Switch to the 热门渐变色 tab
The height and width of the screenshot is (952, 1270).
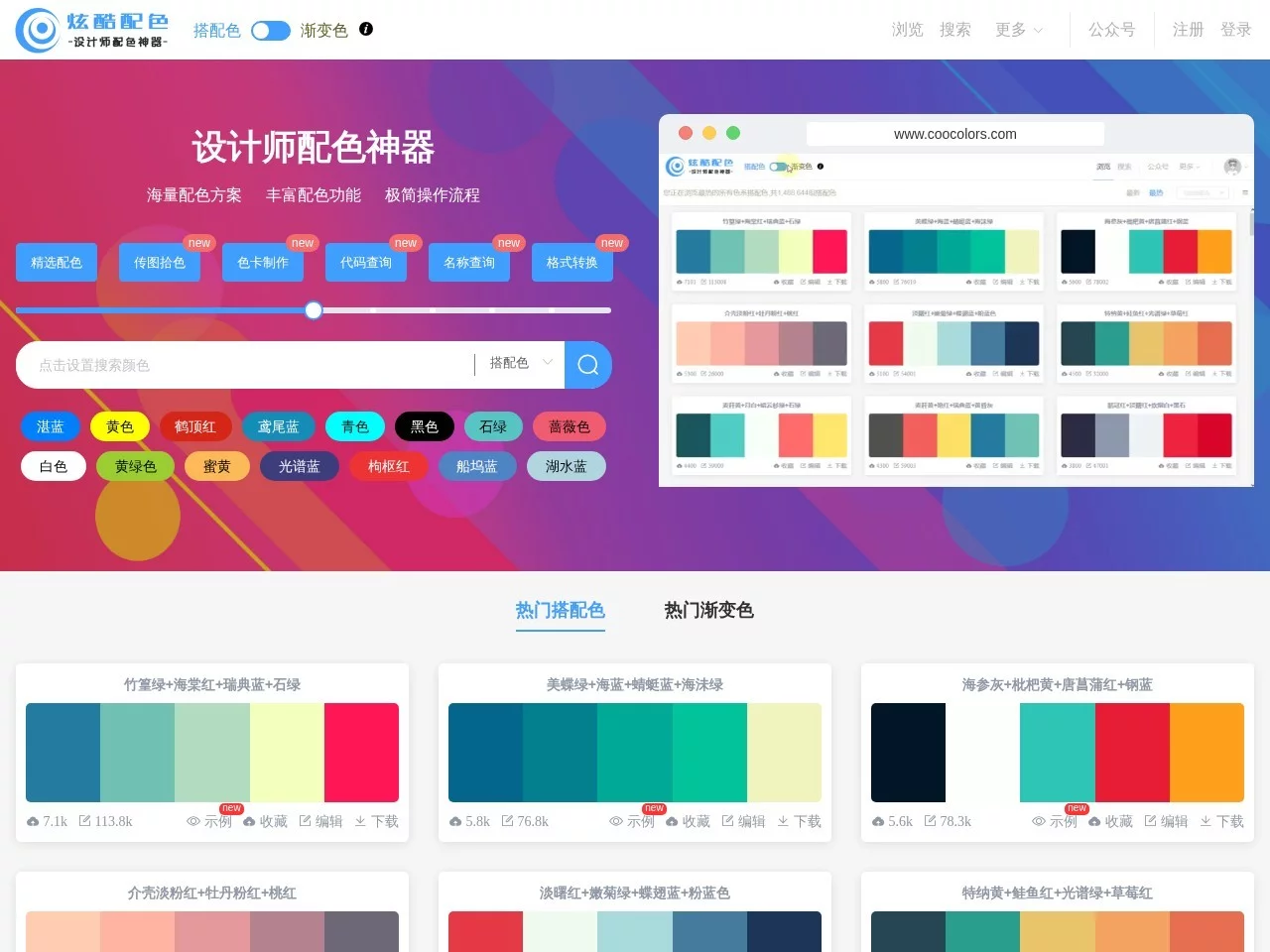click(708, 610)
